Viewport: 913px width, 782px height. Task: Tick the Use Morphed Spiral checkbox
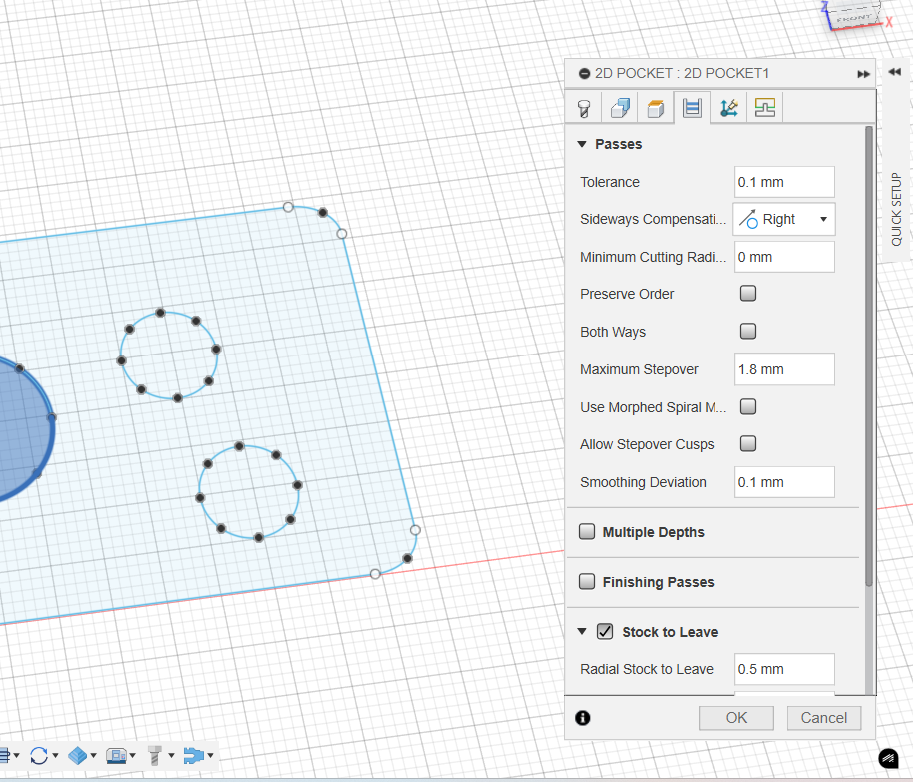pyautogui.click(x=748, y=406)
